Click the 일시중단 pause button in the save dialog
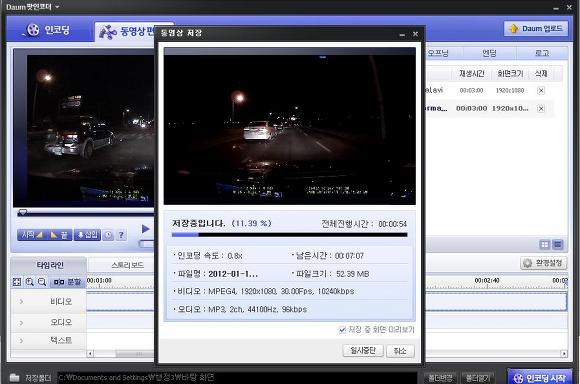Image resolution: width=580 pixels, height=384 pixels. click(x=363, y=350)
